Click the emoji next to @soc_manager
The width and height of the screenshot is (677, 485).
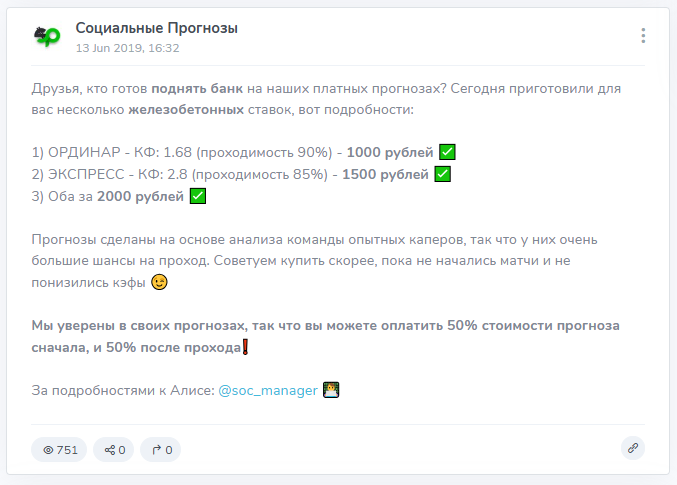(x=332, y=390)
